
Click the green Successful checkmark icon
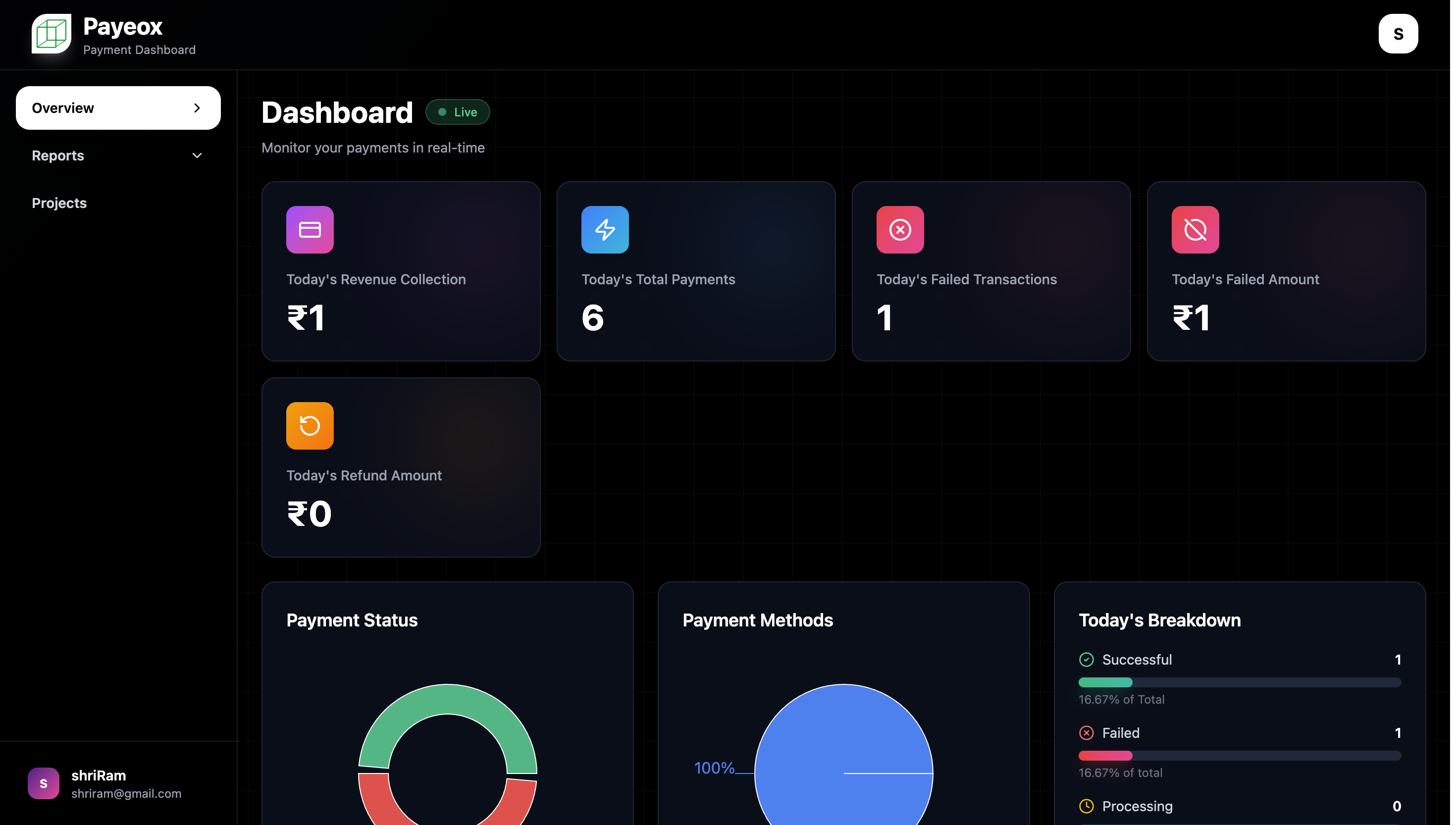point(1087,660)
